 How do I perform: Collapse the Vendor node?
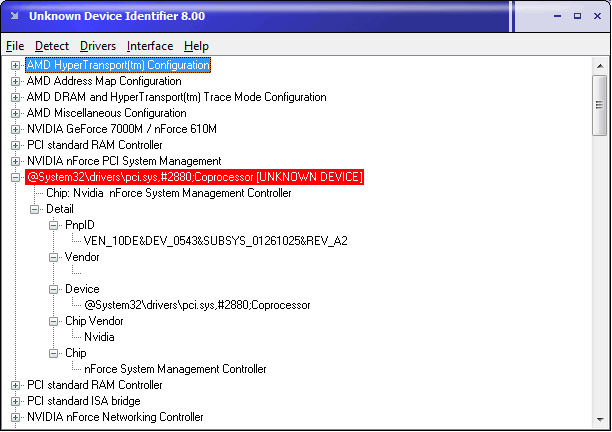tap(53, 257)
